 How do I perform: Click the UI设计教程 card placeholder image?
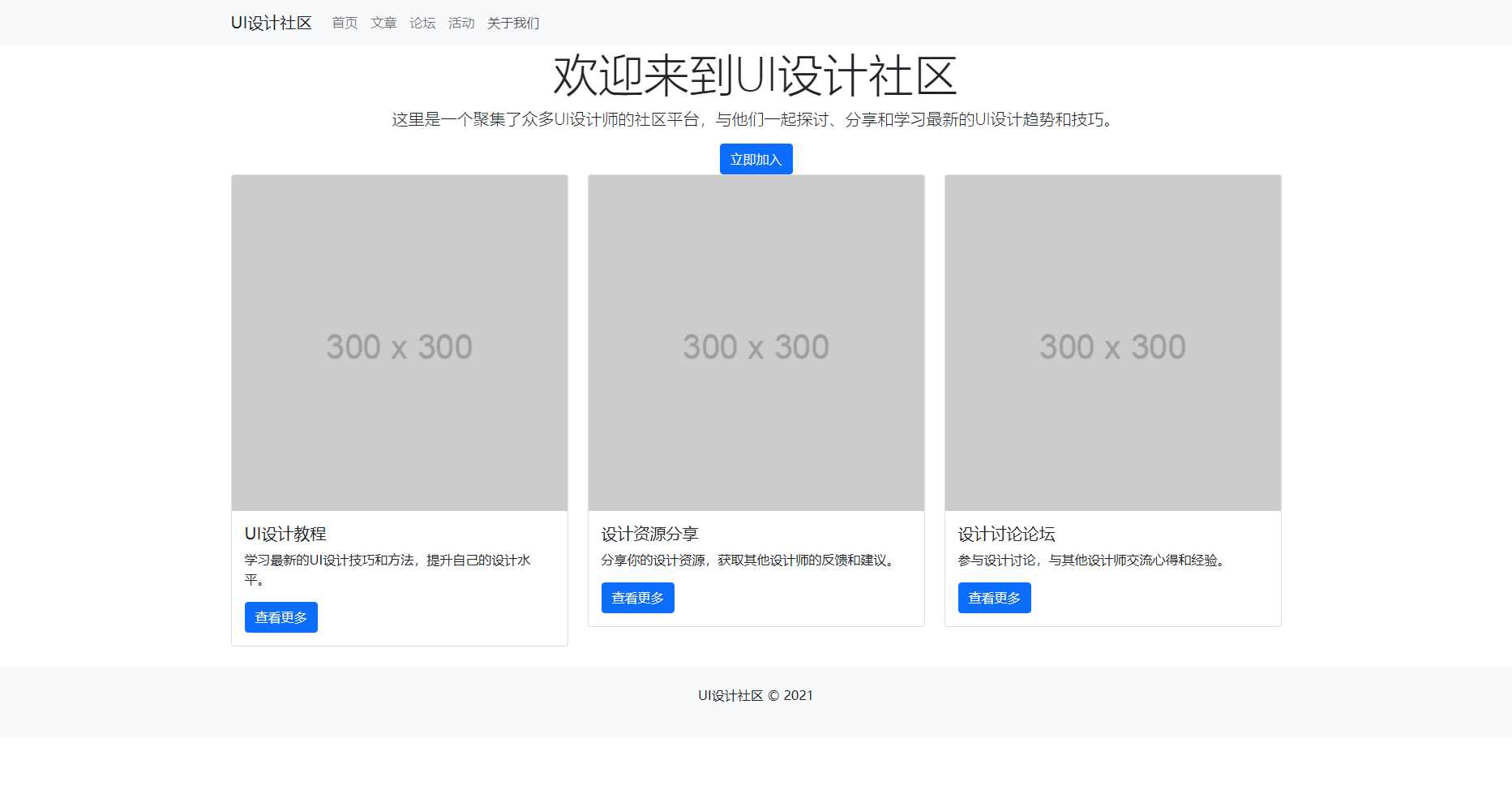(399, 345)
